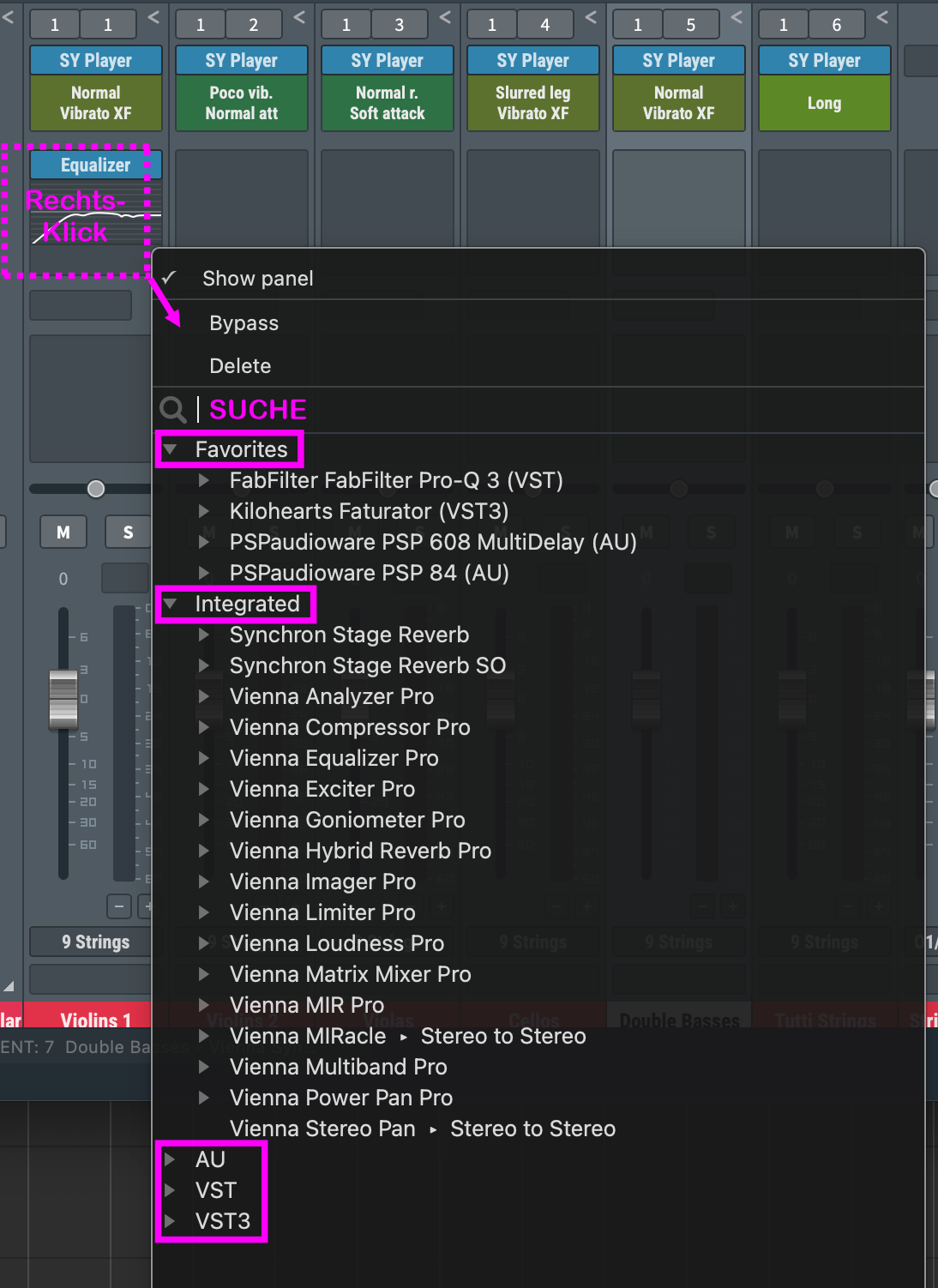Click the search magnifier icon in the plugin menu
938x1288 pixels.
coord(172,410)
